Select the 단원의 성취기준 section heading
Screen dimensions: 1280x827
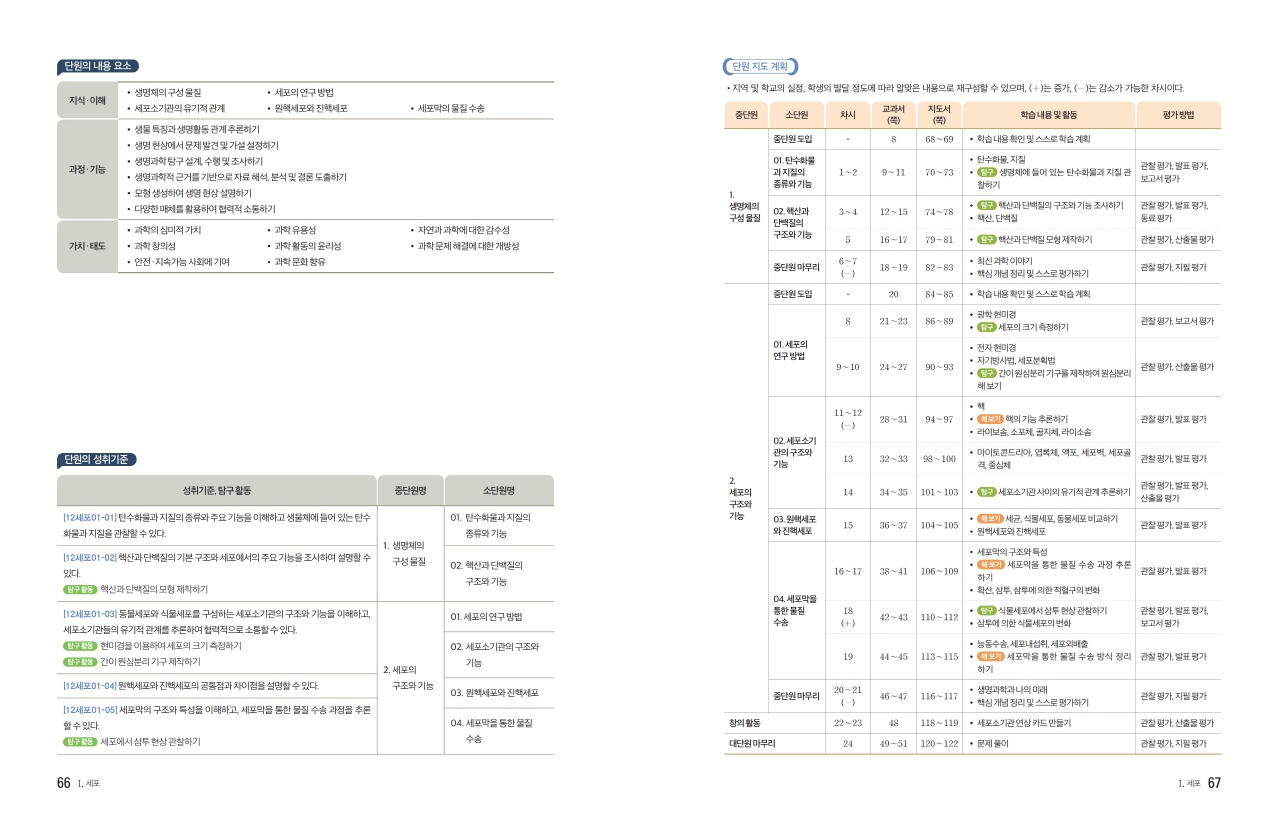coord(97,460)
